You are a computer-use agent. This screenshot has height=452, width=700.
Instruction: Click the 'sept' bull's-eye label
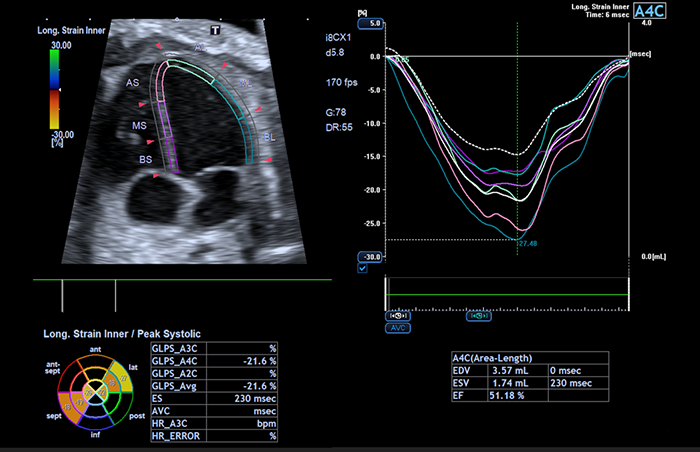click(x=54, y=416)
